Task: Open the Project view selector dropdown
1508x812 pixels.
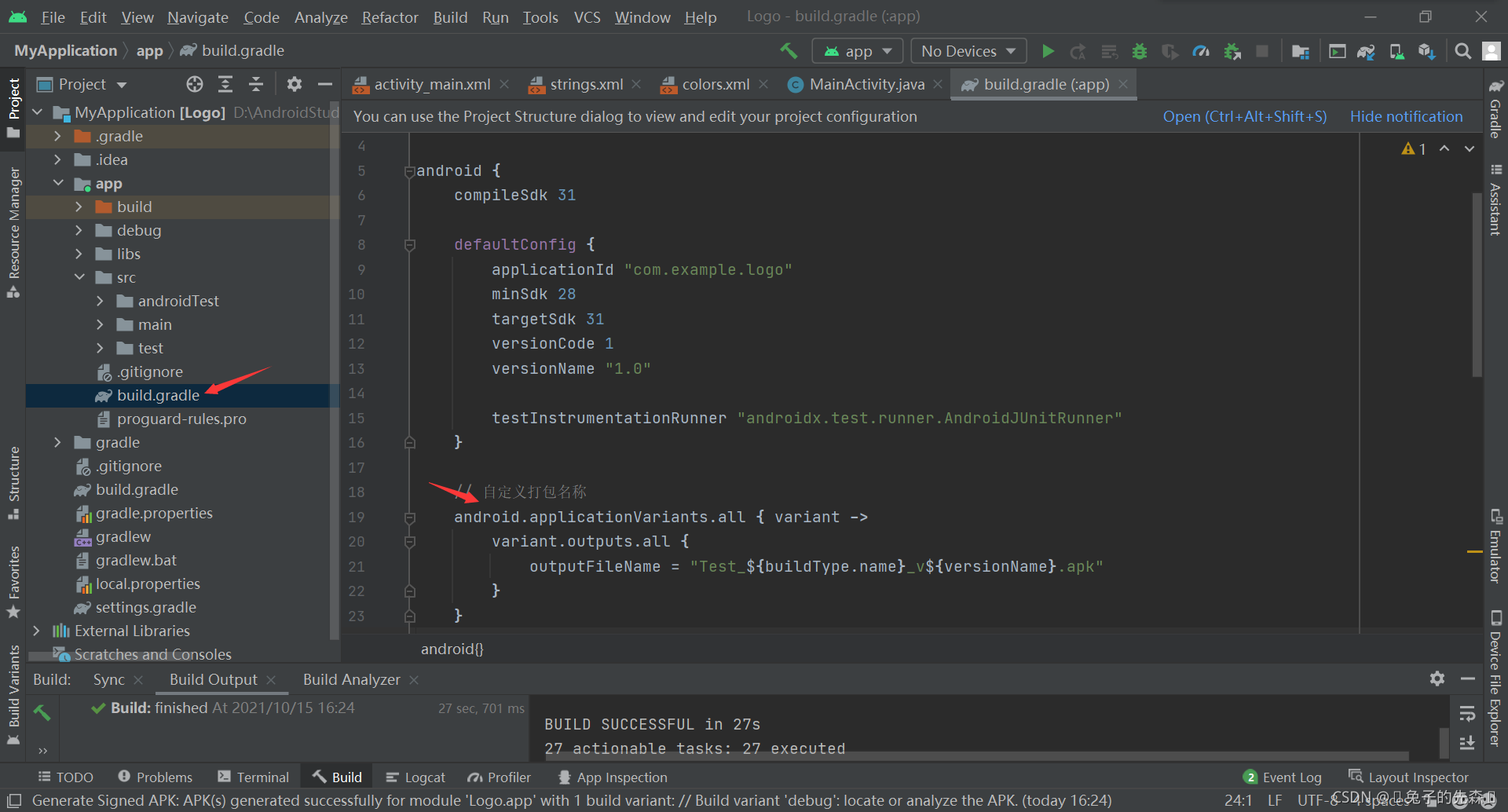Action: pyautogui.click(x=82, y=84)
